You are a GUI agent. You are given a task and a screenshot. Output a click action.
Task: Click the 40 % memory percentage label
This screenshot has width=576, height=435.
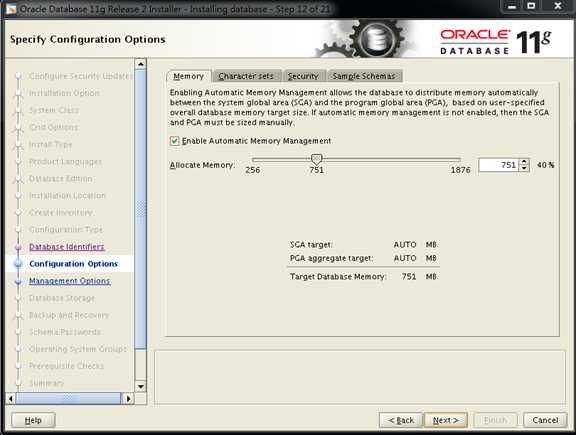(x=546, y=165)
